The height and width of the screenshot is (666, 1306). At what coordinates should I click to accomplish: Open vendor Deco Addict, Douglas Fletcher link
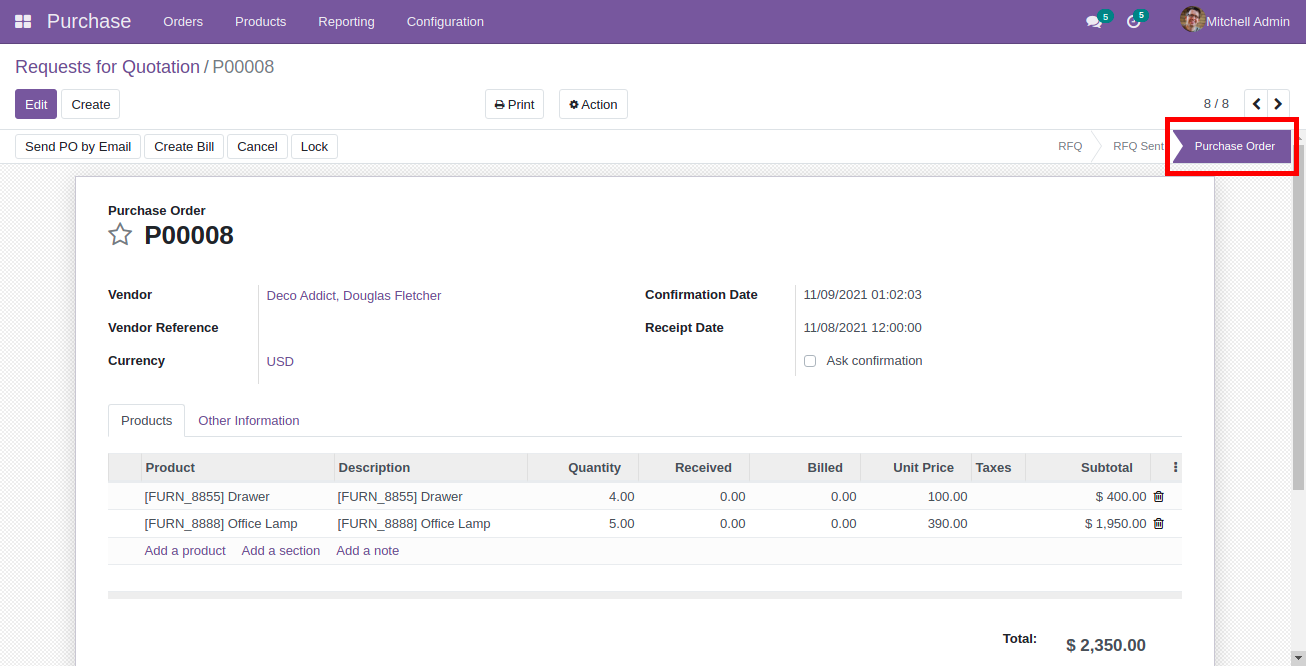click(x=353, y=295)
